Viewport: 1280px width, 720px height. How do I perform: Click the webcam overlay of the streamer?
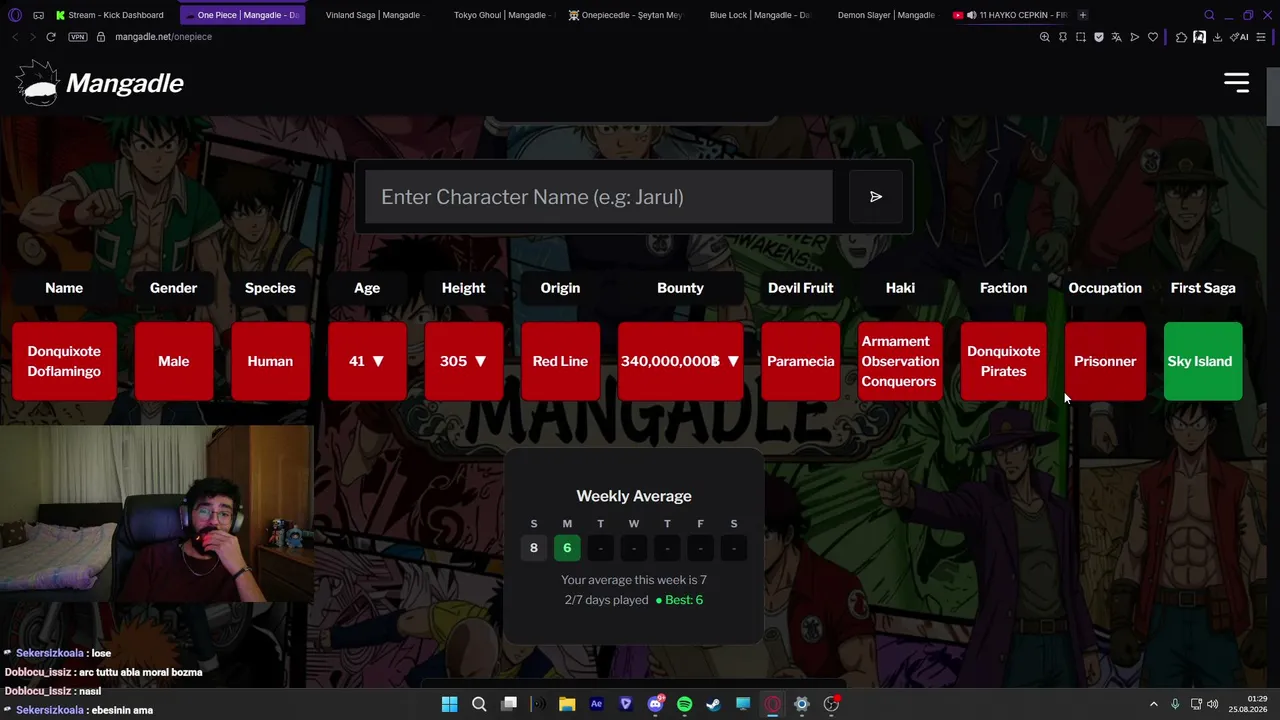click(x=157, y=514)
